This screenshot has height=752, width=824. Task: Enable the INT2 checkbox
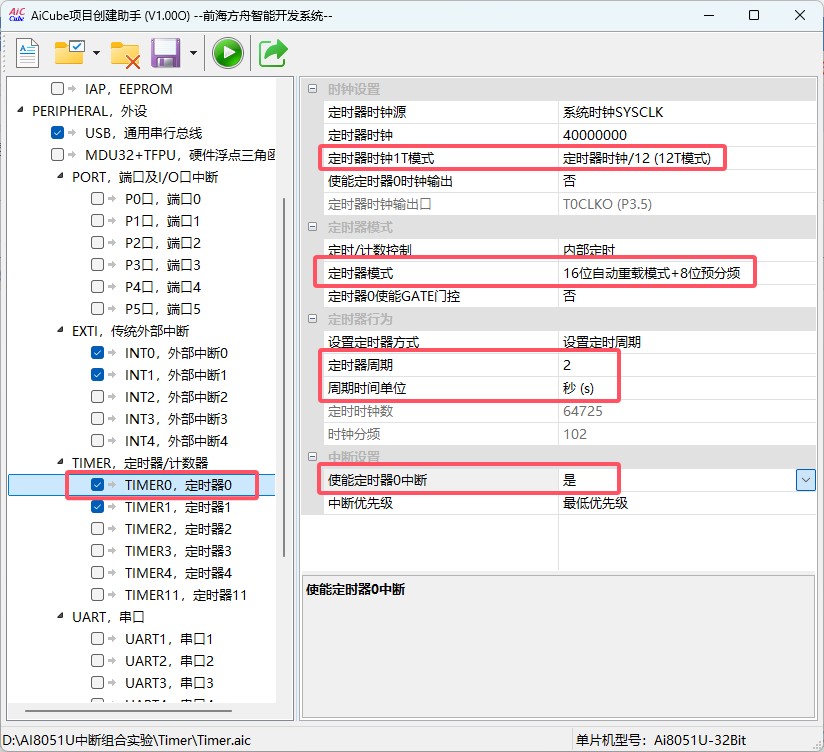tap(97, 396)
